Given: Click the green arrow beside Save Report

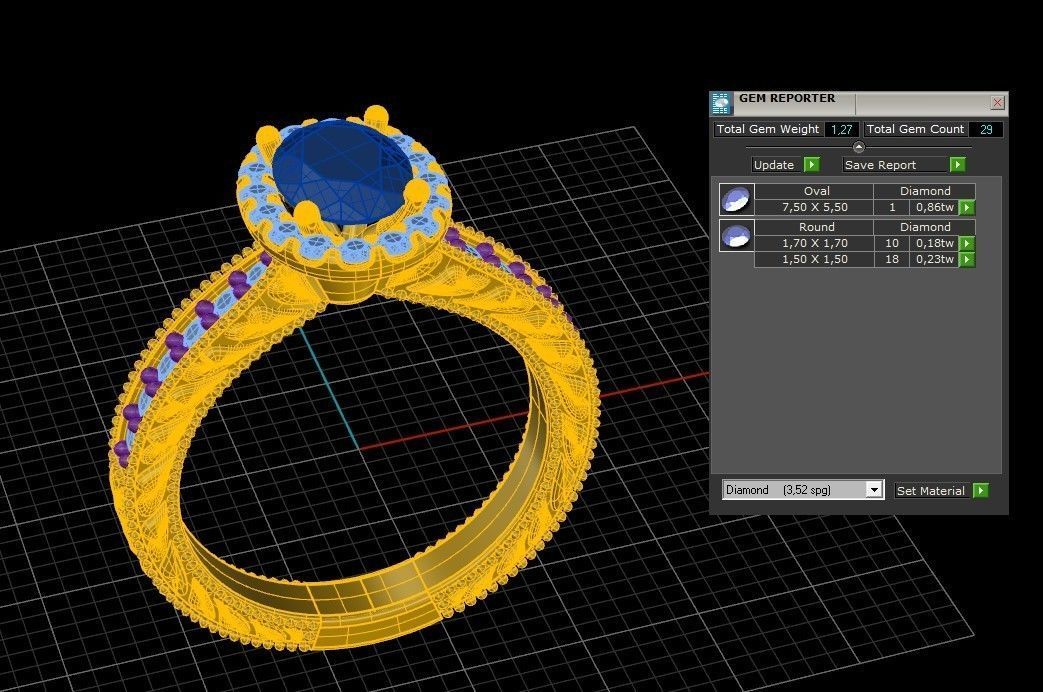Looking at the screenshot, I should [957, 164].
